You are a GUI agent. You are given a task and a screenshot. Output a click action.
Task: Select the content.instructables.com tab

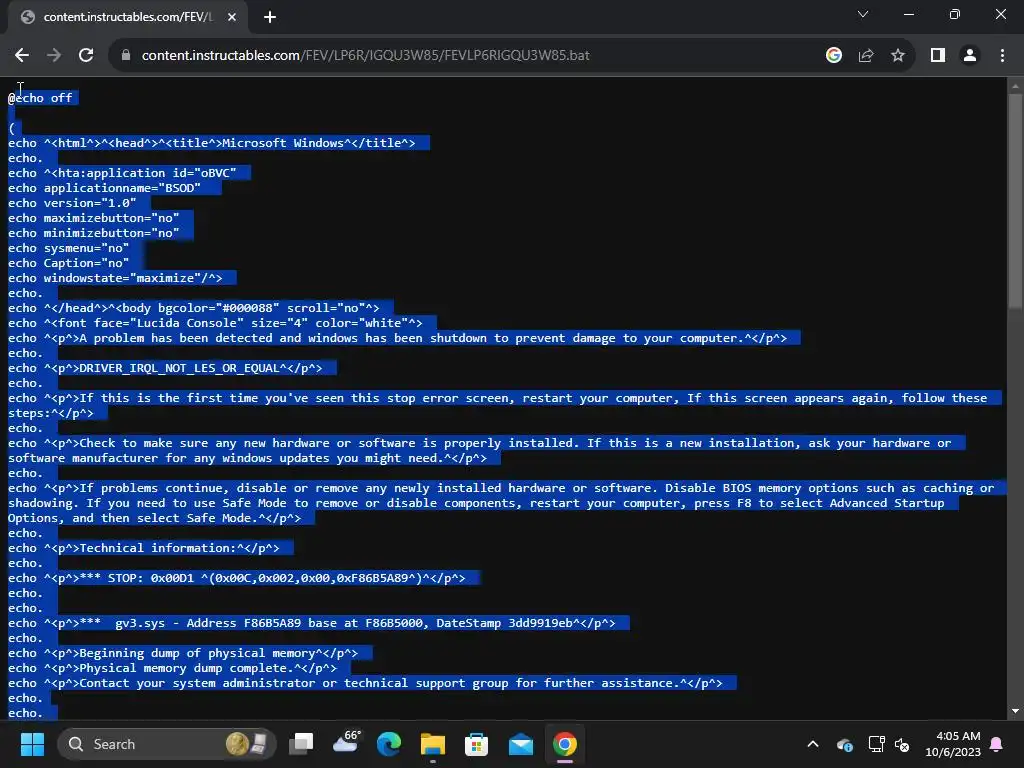coord(127,17)
